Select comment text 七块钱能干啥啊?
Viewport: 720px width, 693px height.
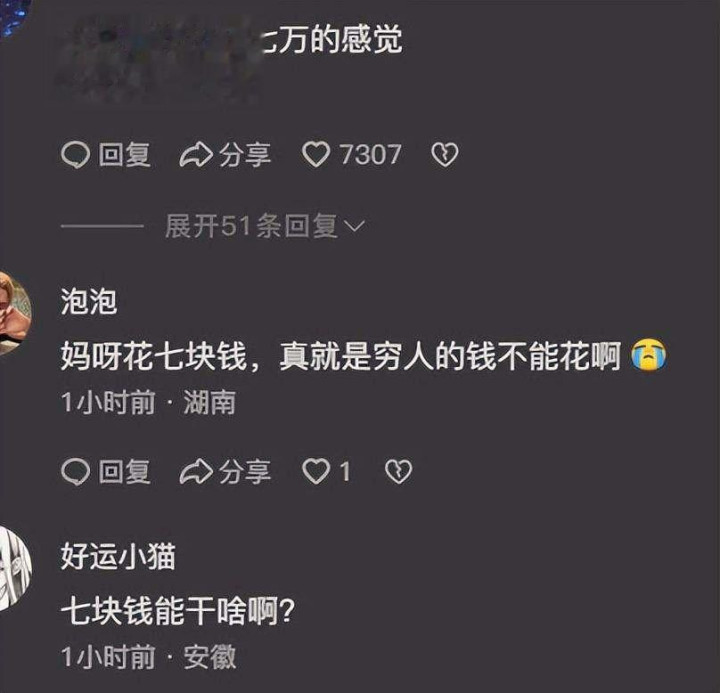177,611
